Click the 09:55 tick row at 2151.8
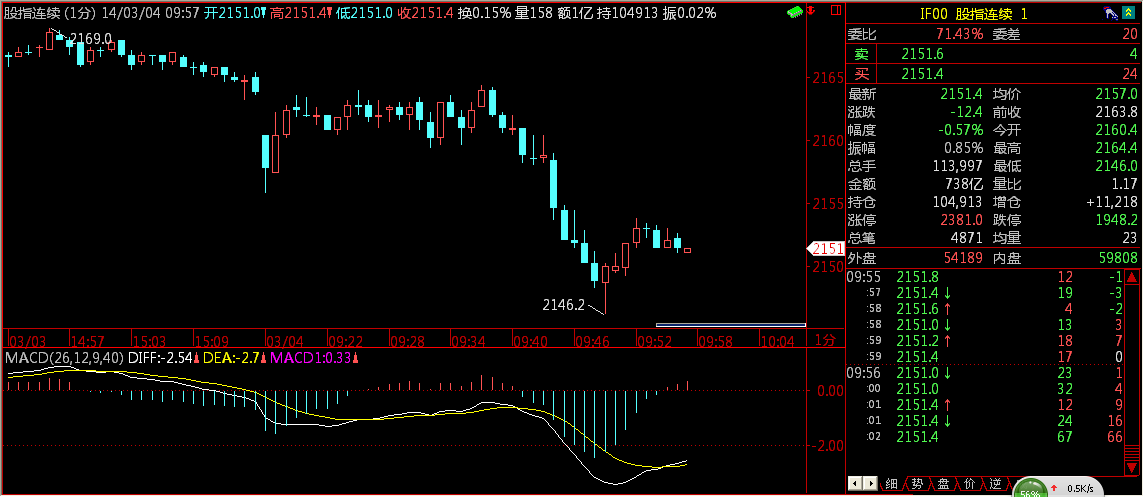The height and width of the screenshot is (497, 1144). [x=985, y=277]
